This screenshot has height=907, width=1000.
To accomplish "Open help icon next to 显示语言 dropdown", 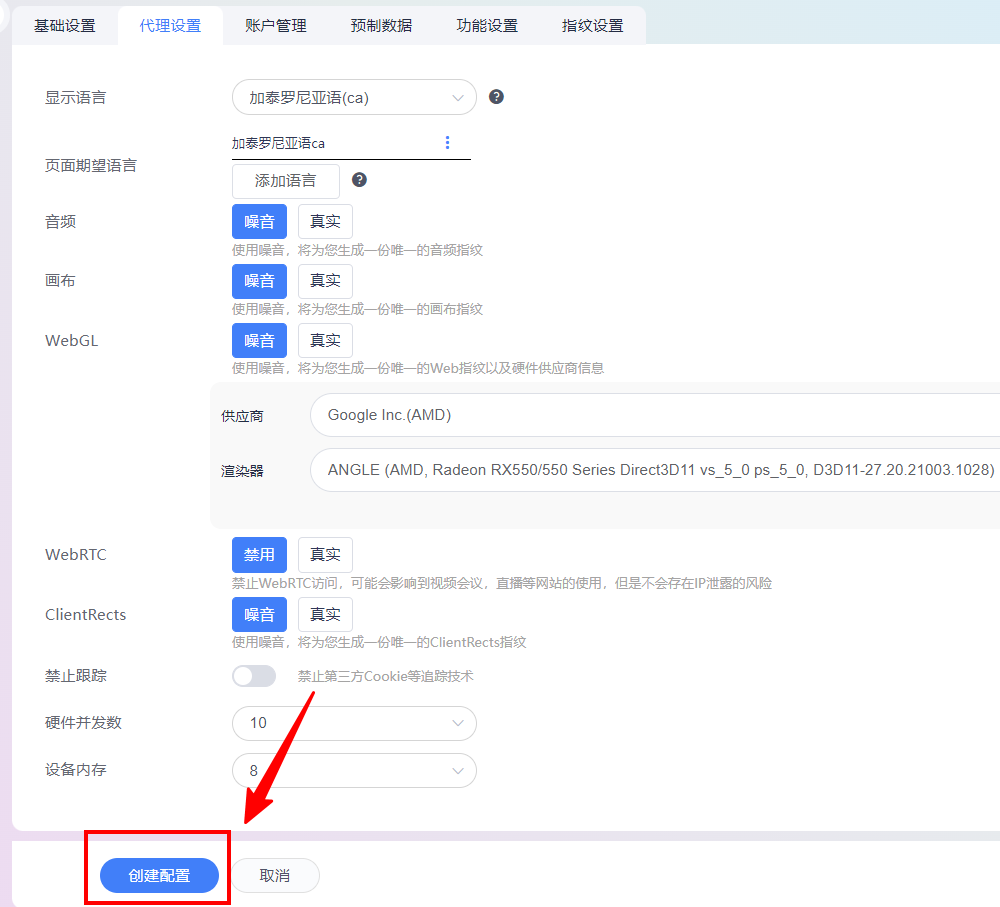I will 496,97.
